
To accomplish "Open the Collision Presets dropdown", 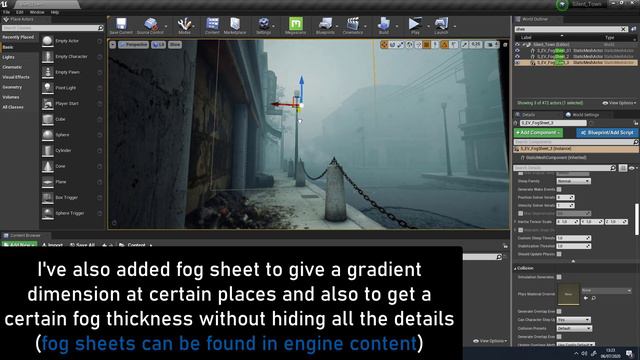I will [x=573, y=329].
